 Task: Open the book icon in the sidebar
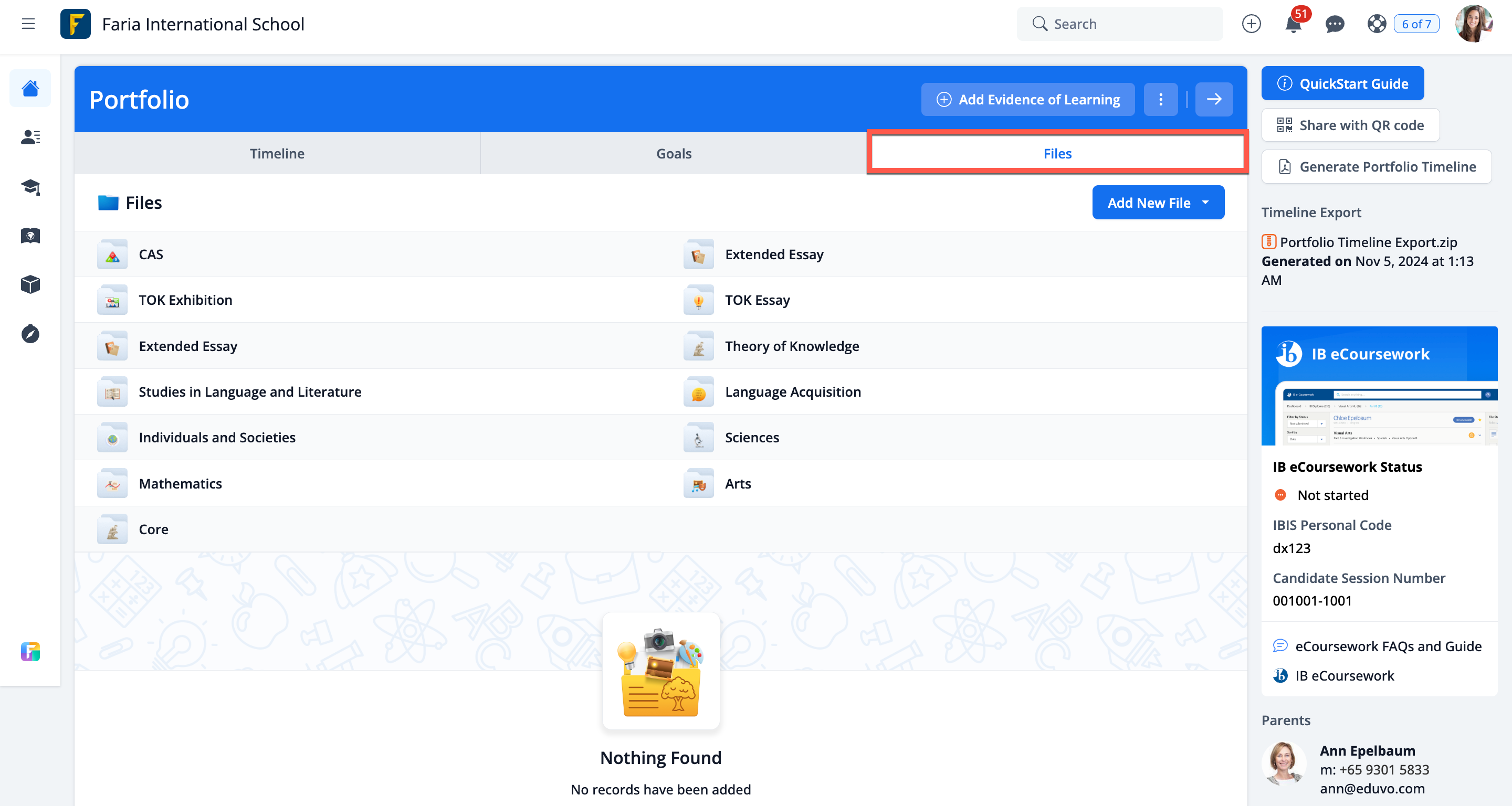click(30, 236)
